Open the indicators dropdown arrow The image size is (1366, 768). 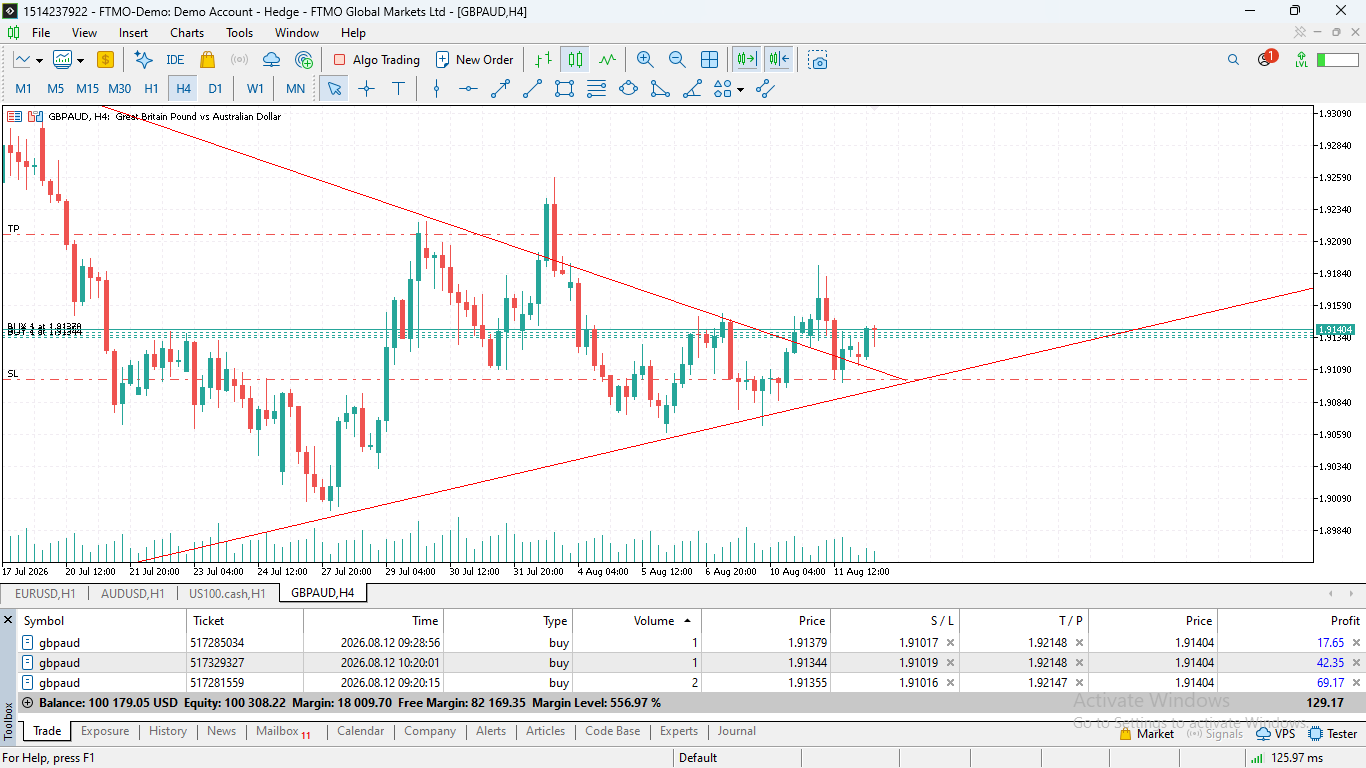point(80,61)
